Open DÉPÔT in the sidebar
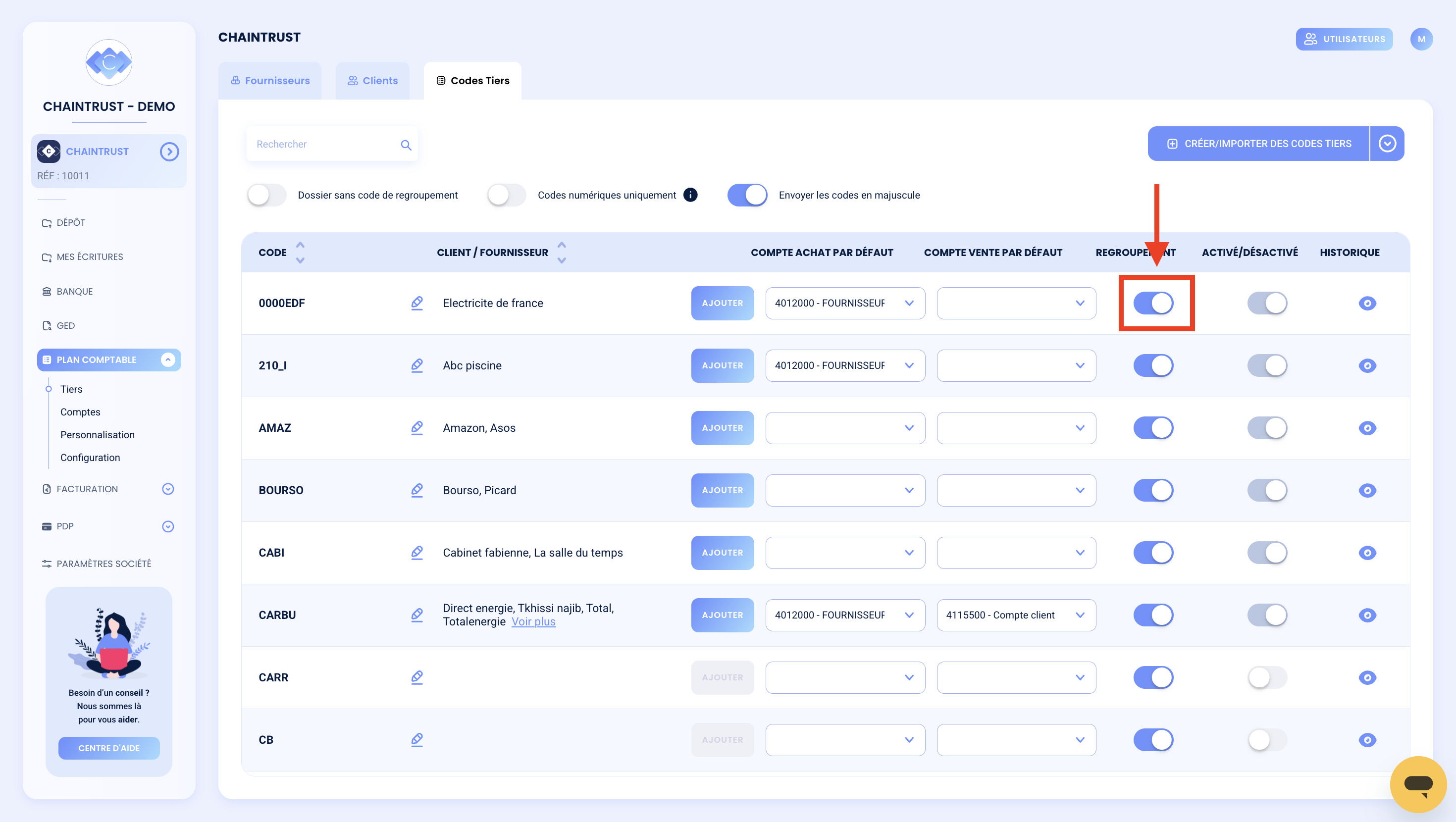Viewport: 1456px width, 822px height. [x=63, y=223]
